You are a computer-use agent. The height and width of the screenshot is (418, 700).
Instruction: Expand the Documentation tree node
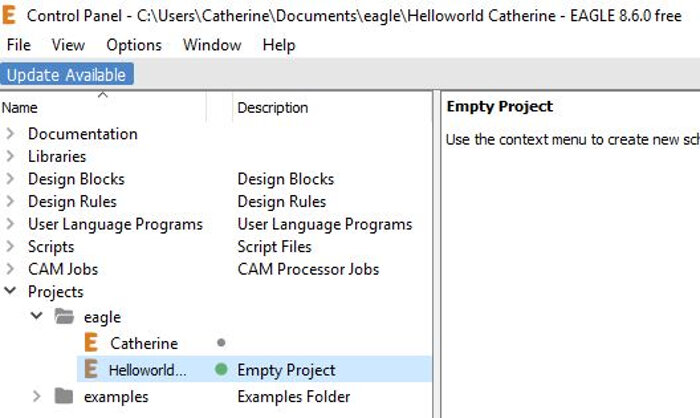coord(10,134)
